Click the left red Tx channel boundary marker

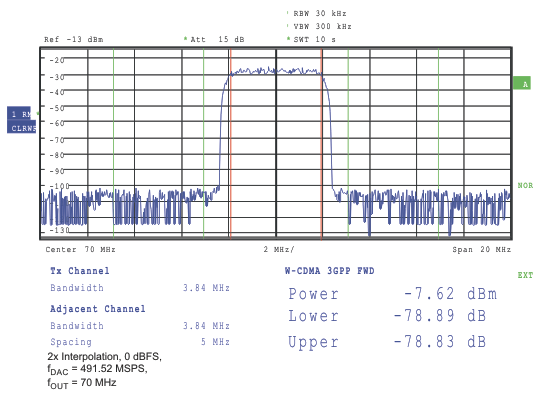(230, 143)
